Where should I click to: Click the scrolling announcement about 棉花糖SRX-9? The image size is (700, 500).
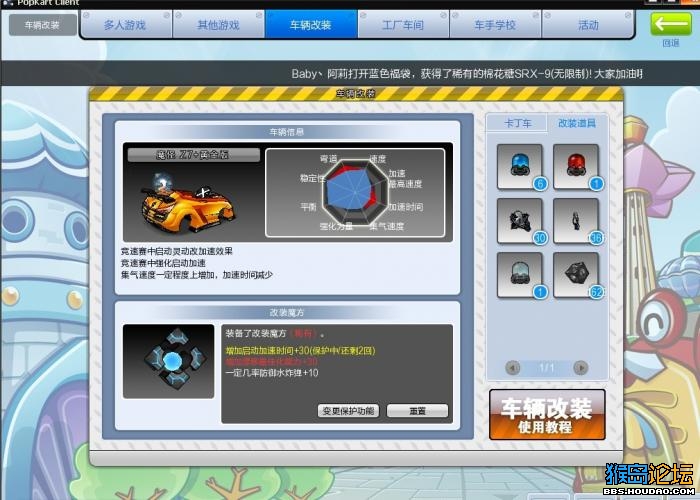pyautogui.click(x=467, y=74)
